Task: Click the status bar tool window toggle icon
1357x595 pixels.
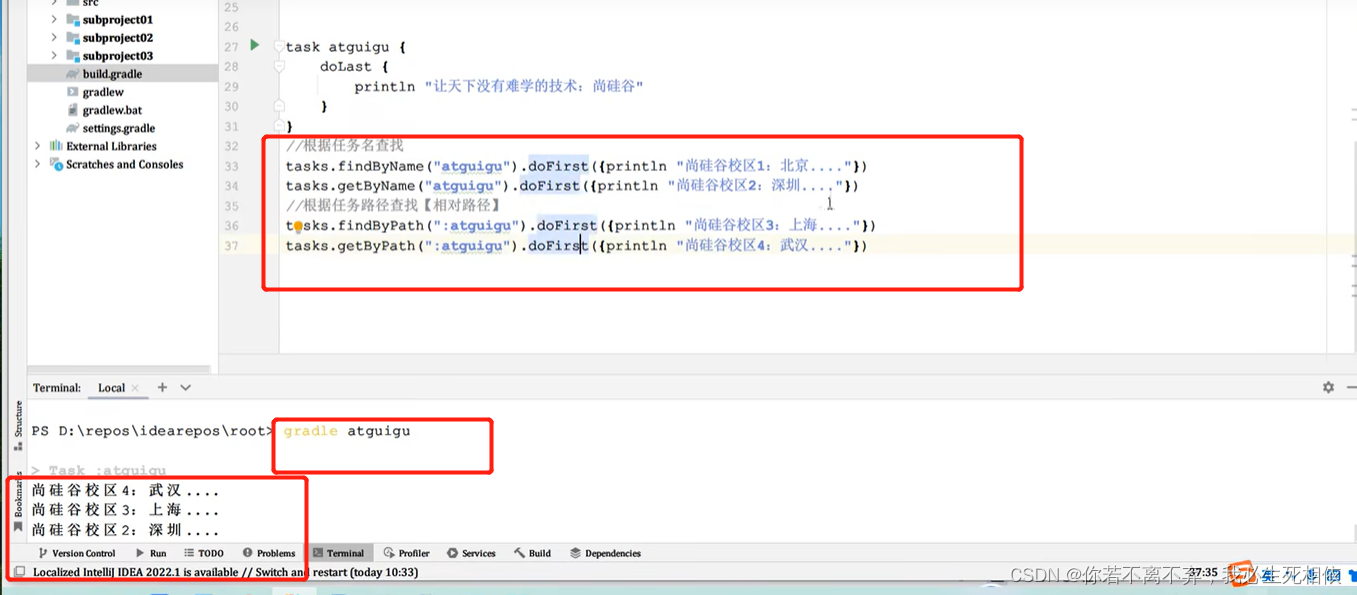Action: 19,572
